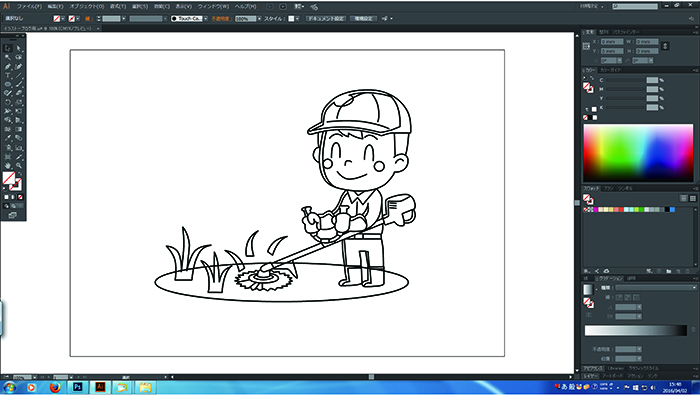Switch to カラーガイド tab
The height and width of the screenshot is (395, 700).
click(611, 70)
